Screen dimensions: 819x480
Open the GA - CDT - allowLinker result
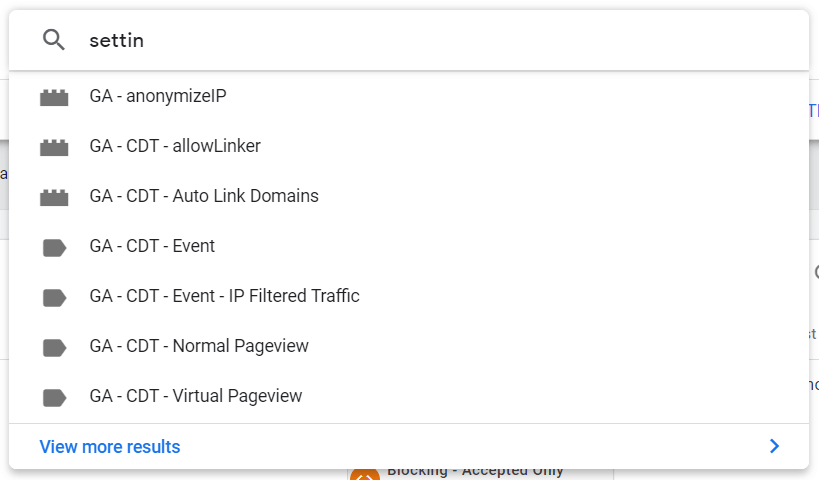409,146
